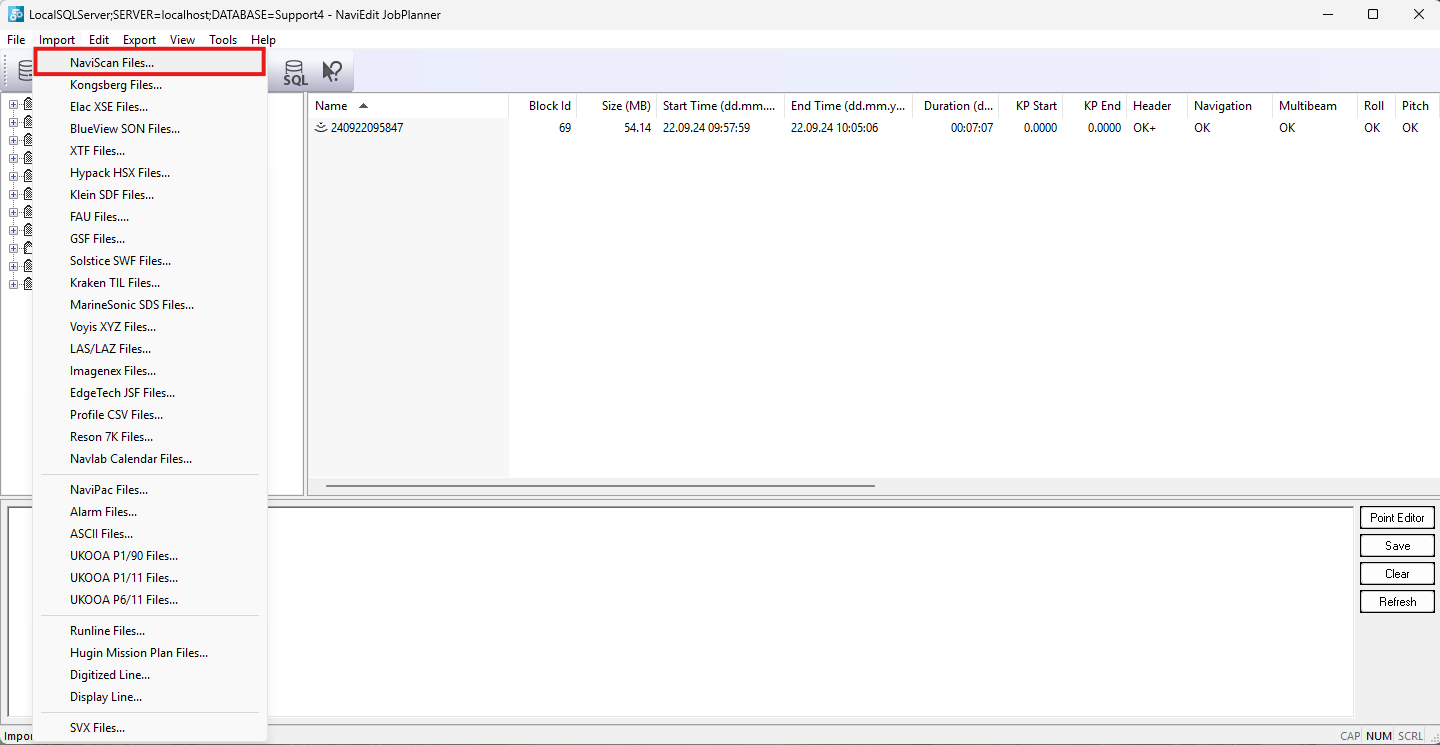Sort by End Time column header
The image size is (1440, 745).
849,106
